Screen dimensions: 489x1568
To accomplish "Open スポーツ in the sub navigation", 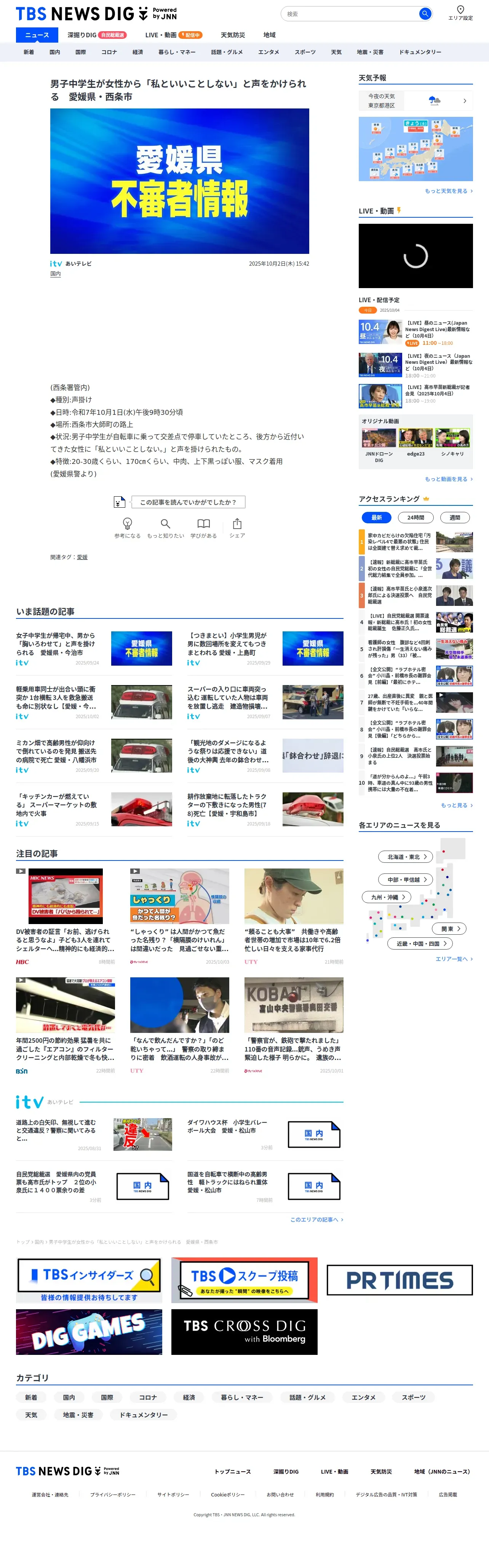I will coord(305,53).
